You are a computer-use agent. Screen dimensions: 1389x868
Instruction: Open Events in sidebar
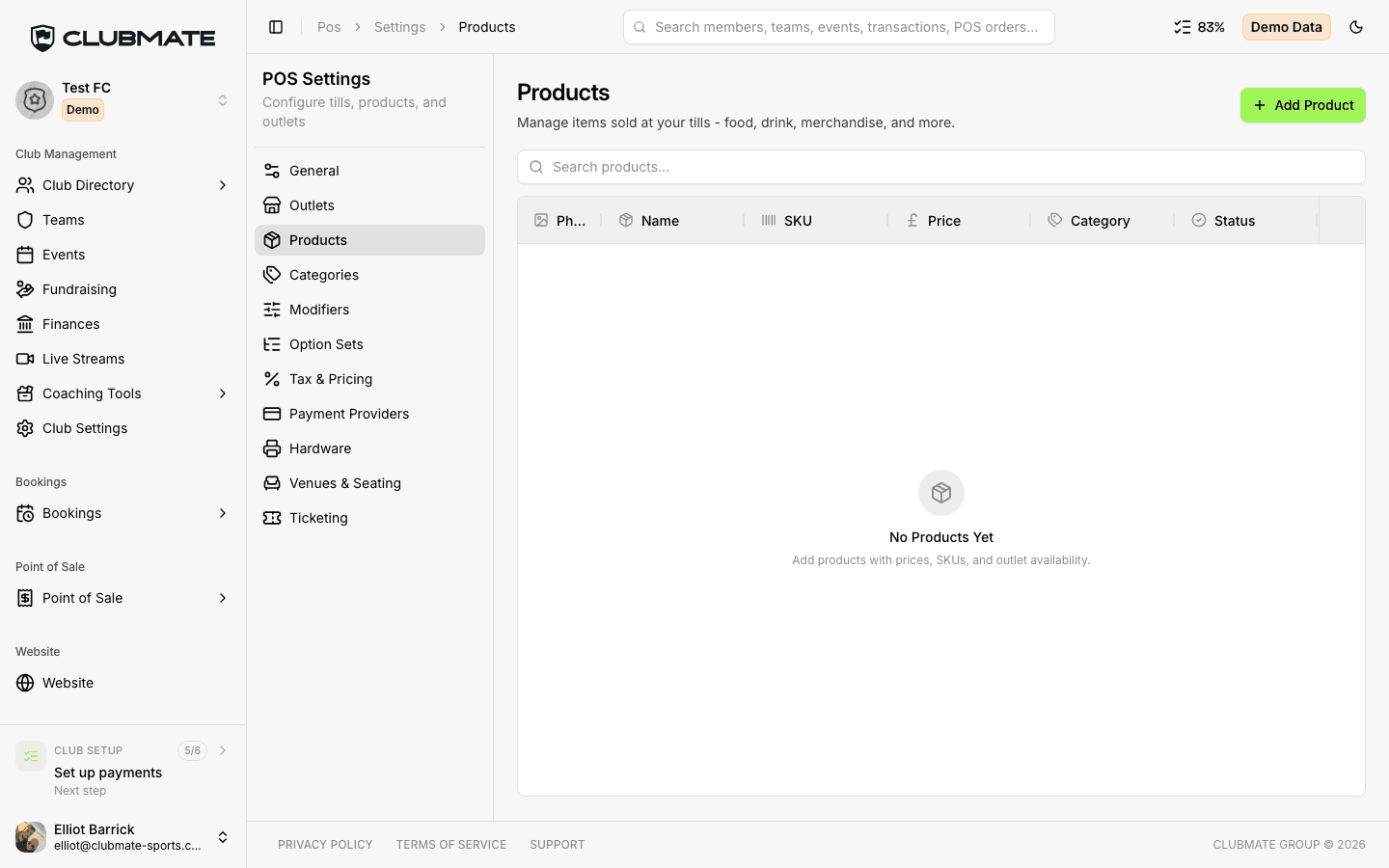click(123, 255)
